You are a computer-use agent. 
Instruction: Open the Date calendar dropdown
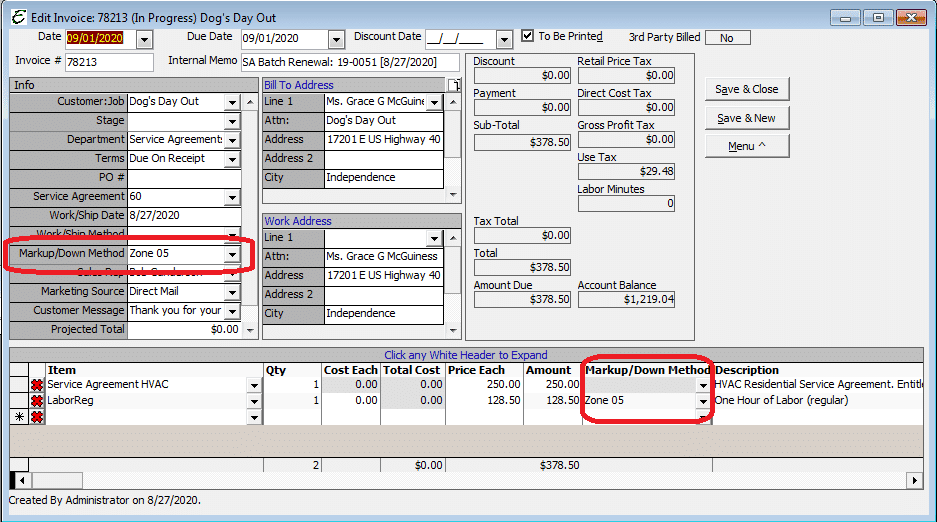(x=144, y=40)
